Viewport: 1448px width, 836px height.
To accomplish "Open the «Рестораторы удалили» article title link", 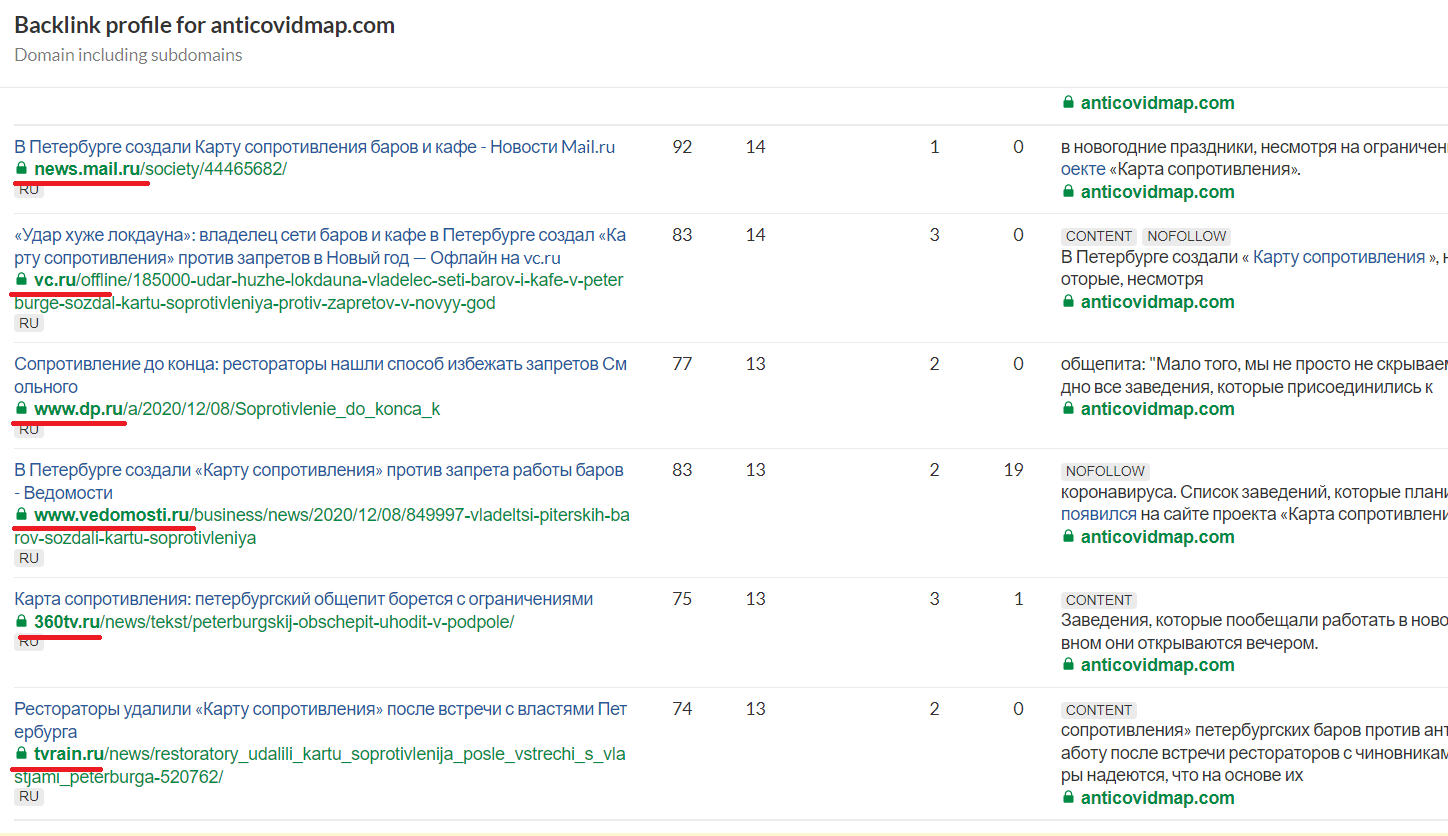I will (x=321, y=720).
